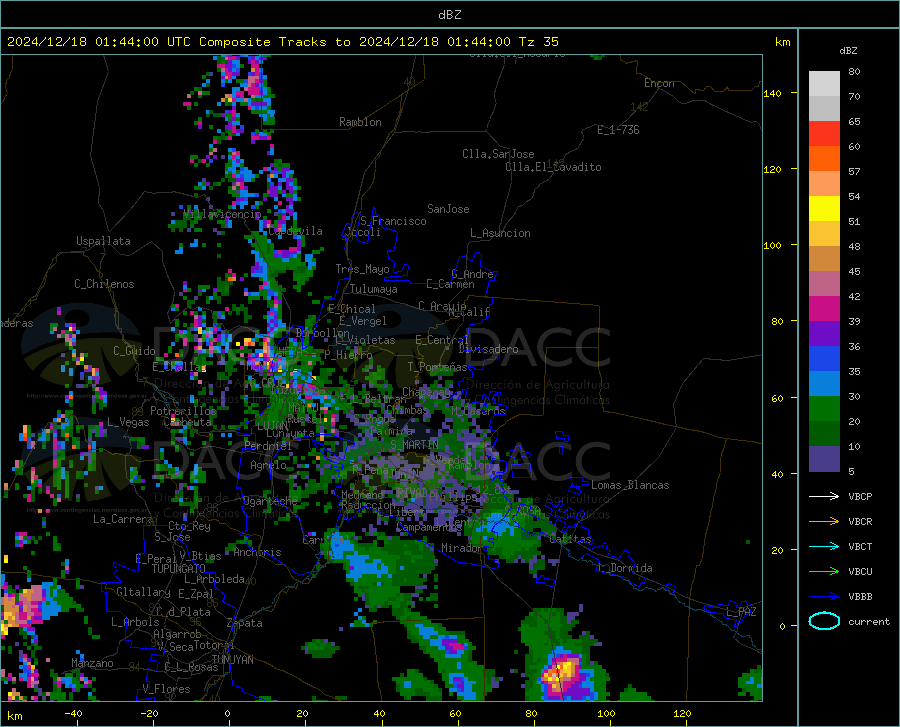900x727 pixels.
Task: Click the Uspallata location label
Action: pos(103,241)
